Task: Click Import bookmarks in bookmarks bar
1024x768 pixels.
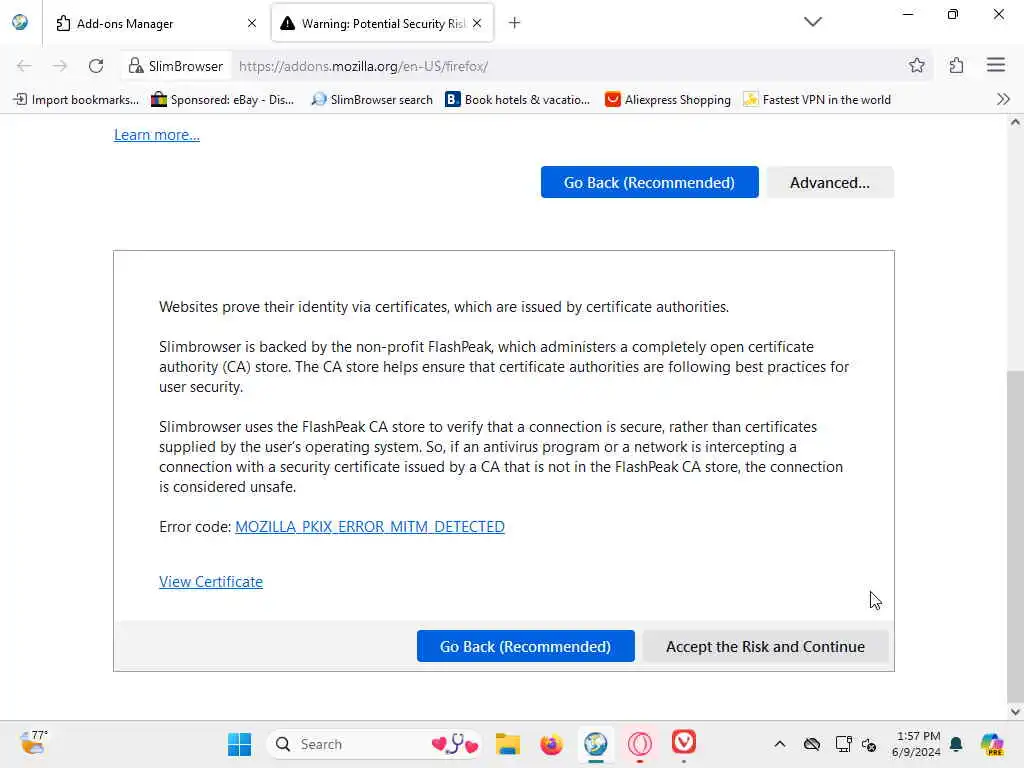Action: point(76,100)
